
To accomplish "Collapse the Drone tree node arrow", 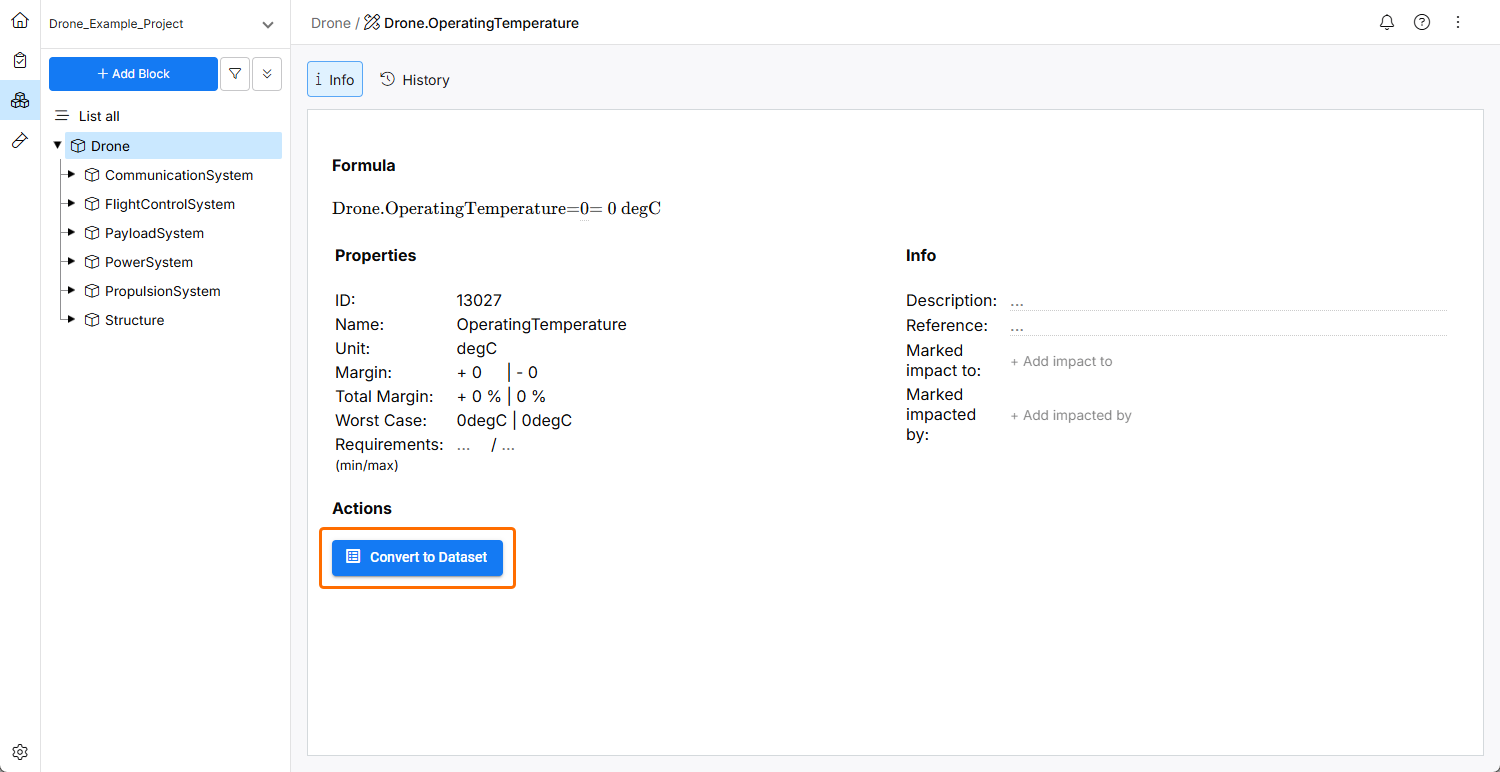I will (57, 146).
